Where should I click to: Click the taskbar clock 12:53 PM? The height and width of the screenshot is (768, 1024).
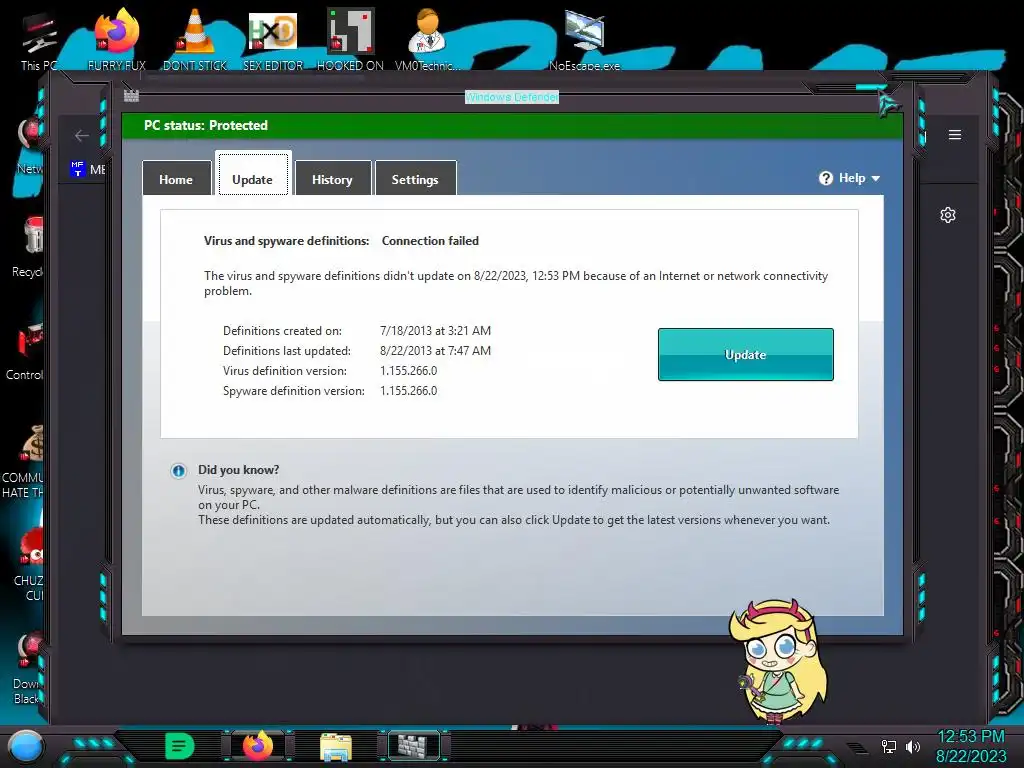(x=971, y=737)
